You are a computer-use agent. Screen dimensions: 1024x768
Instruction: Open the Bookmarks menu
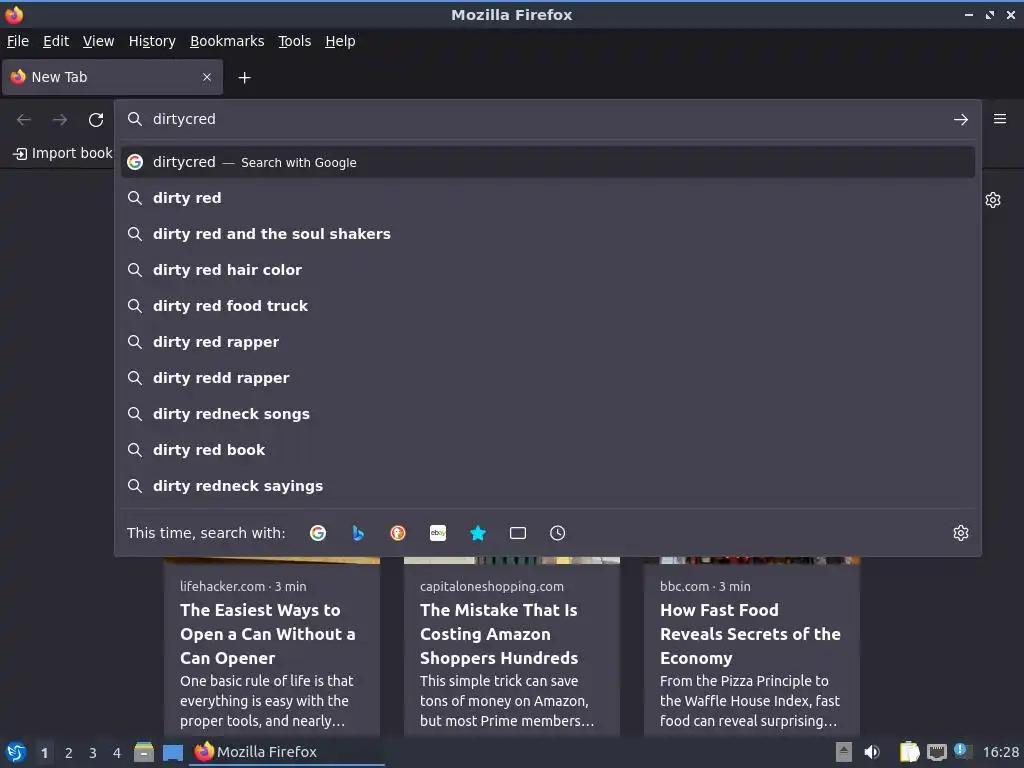coord(227,41)
